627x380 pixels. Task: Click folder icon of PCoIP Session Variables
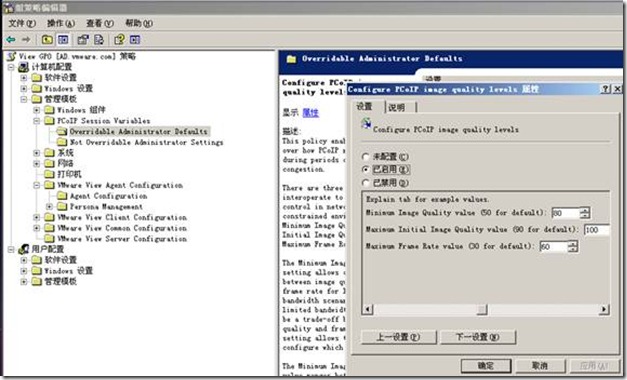(50, 120)
